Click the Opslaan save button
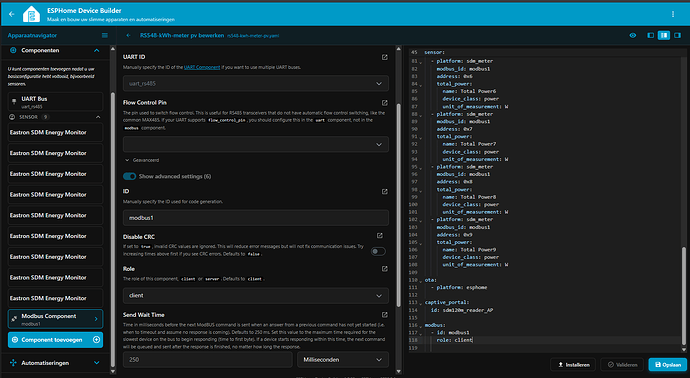This screenshot has width=690, height=378. coord(668,365)
